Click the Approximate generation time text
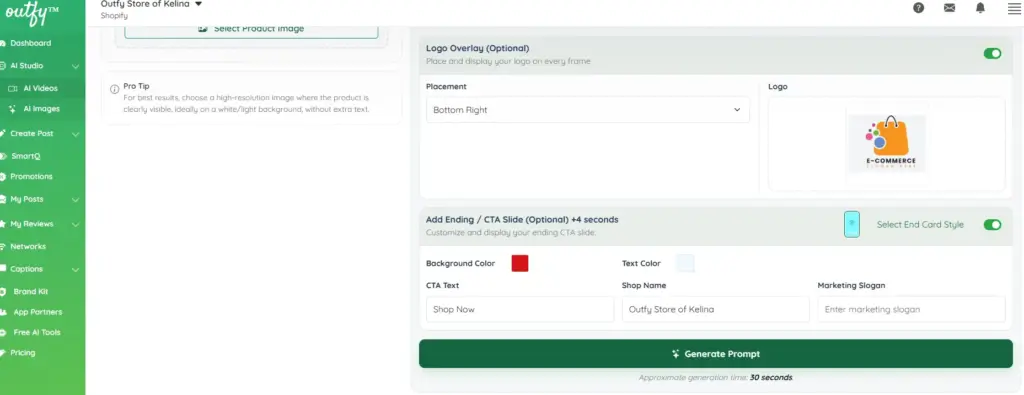Viewport: 1024px width, 395px height. (716, 377)
